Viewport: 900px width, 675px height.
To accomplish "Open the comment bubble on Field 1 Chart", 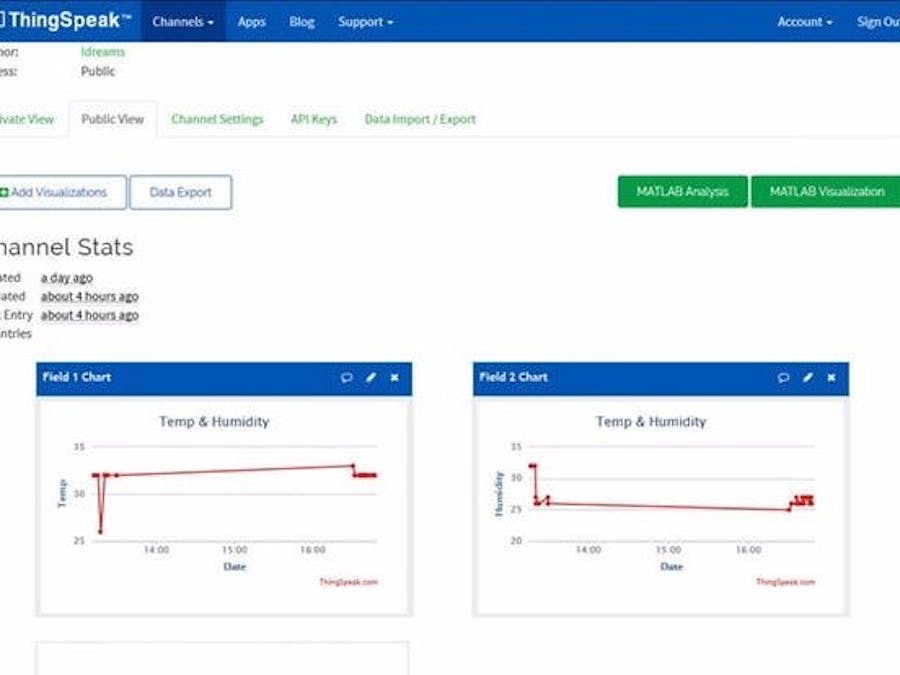I will 347,378.
